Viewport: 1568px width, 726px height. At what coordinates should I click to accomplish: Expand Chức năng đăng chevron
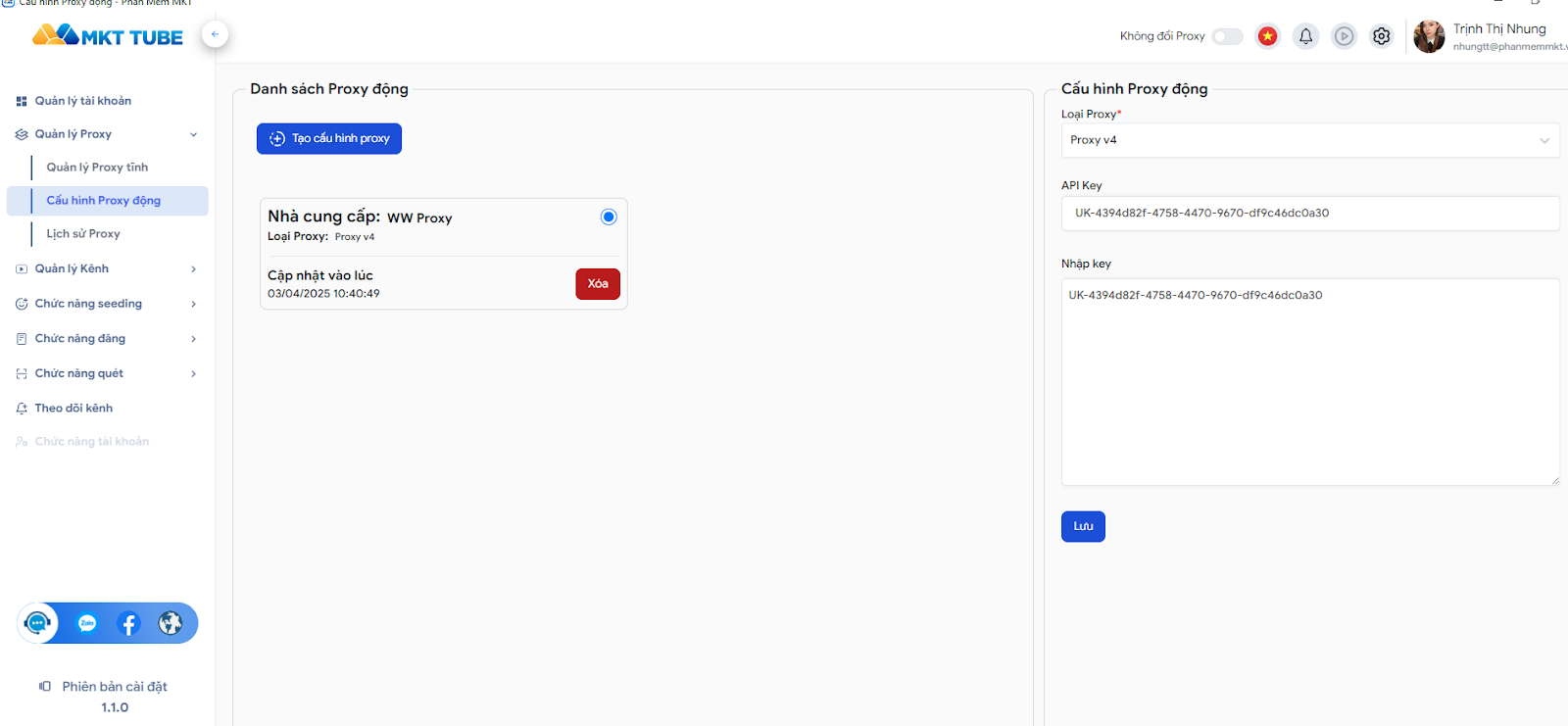[193, 339]
